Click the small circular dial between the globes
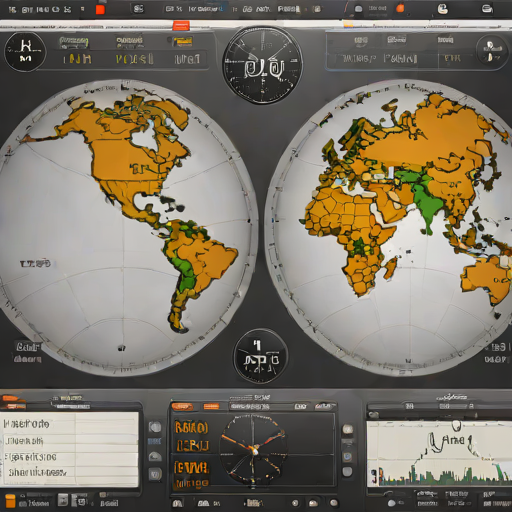 [261, 357]
